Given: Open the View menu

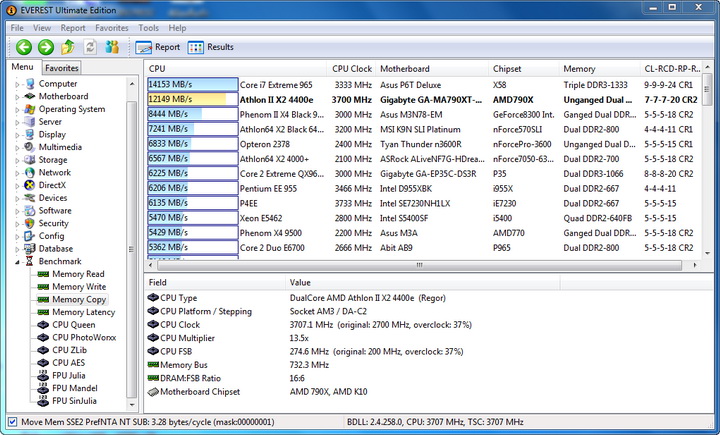Looking at the screenshot, I should click(x=42, y=28).
